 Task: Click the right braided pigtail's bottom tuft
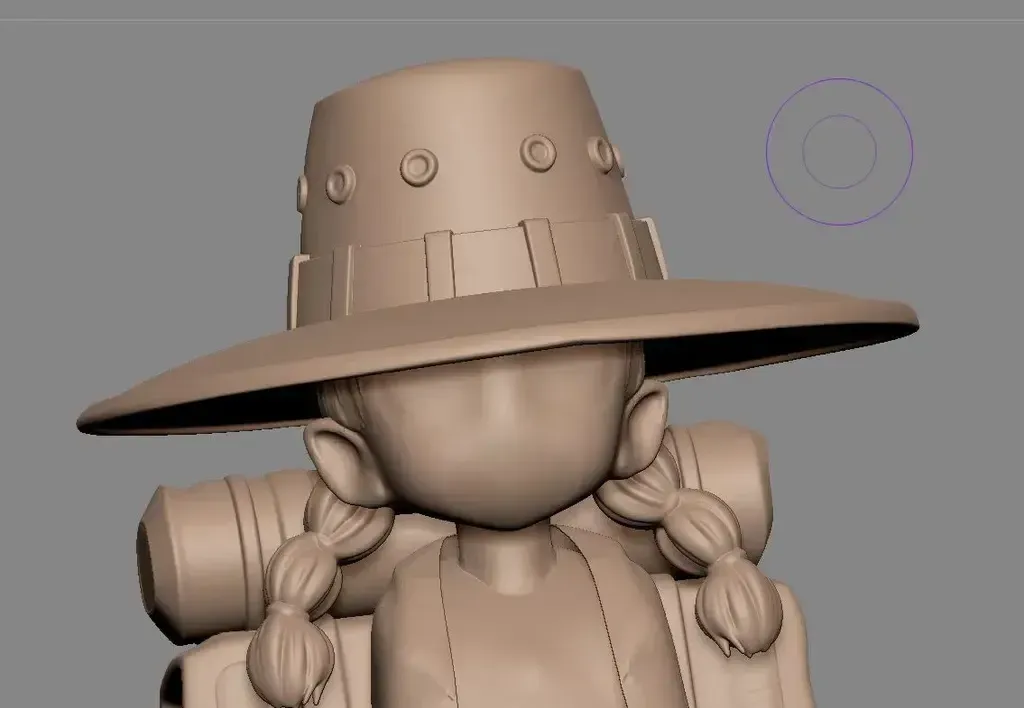(x=738, y=612)
